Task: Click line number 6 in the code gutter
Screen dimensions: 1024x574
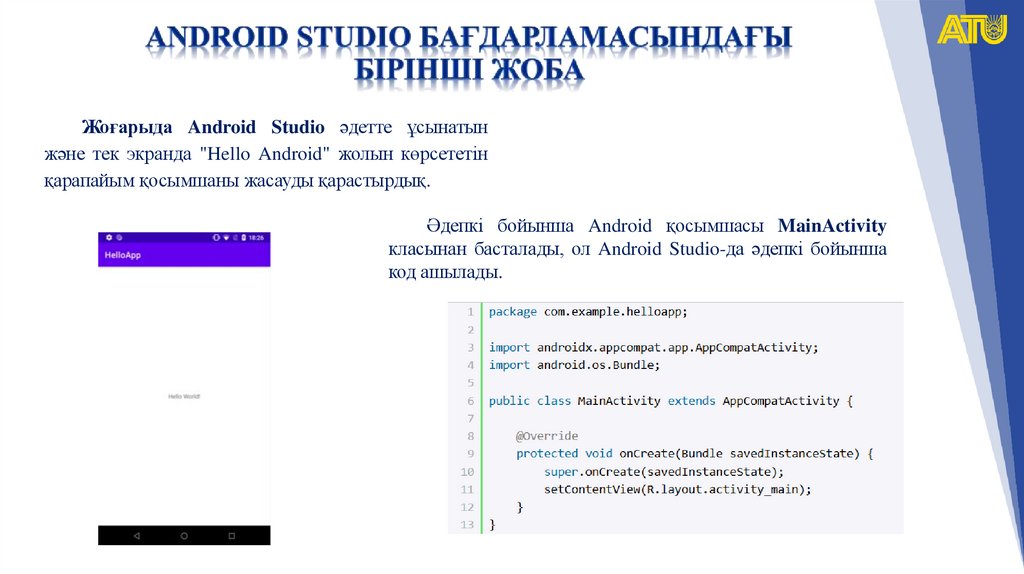Action: click(x=470, y=401)
